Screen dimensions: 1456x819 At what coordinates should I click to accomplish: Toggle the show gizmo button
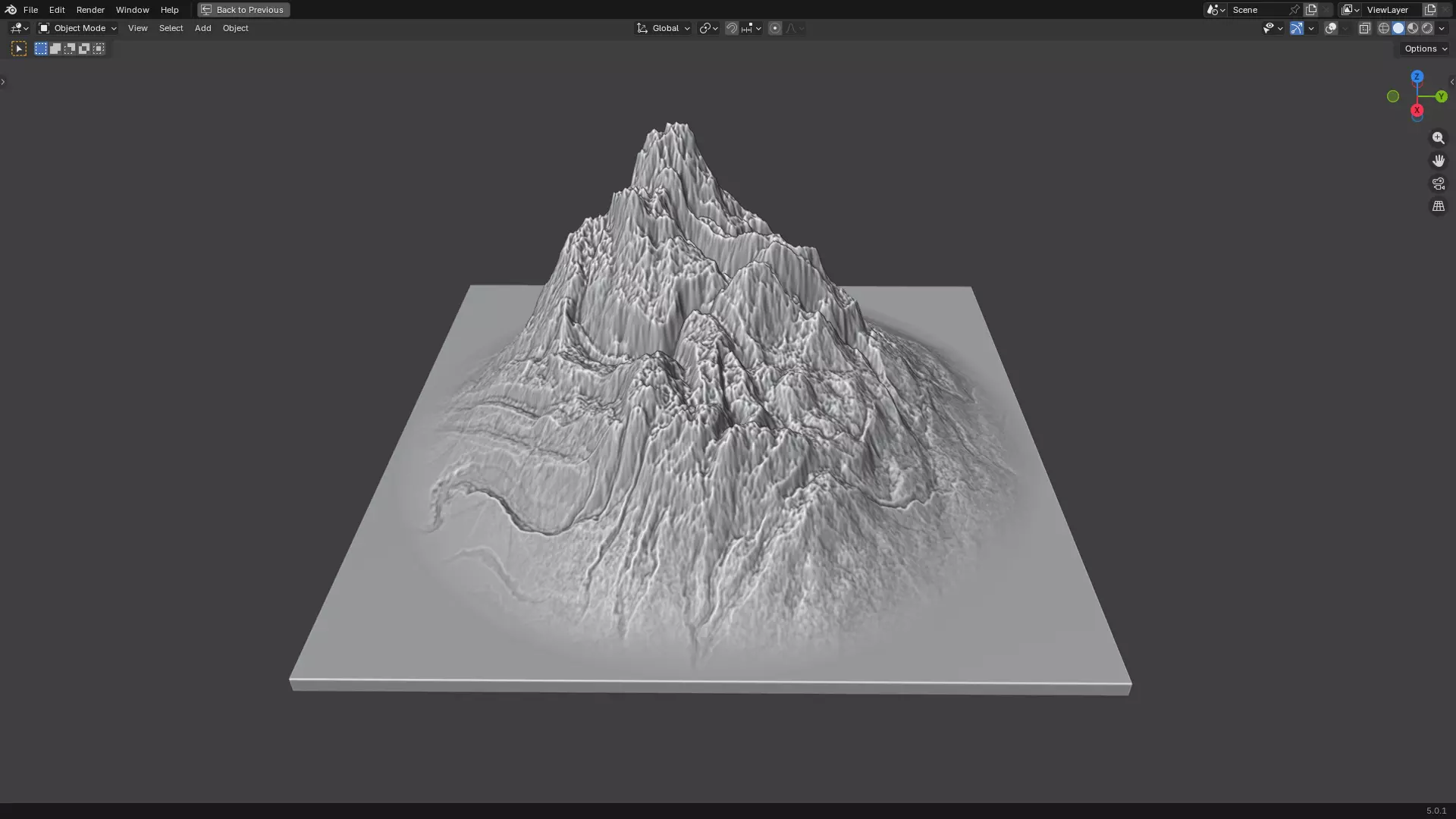[1297, 28]
